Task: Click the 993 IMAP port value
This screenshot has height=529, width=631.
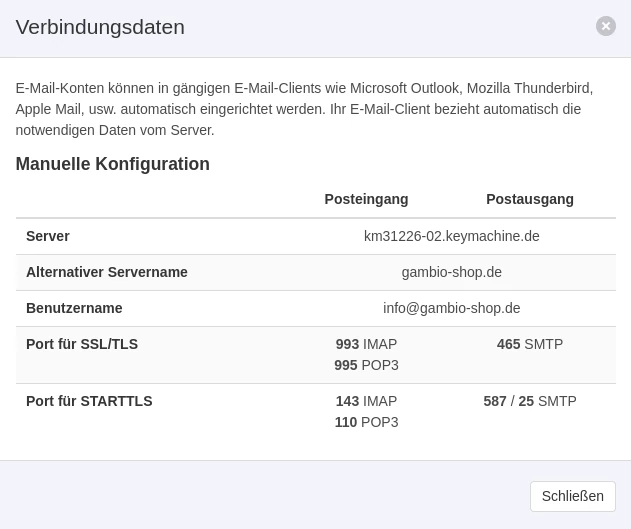Action: coord(366,344)
